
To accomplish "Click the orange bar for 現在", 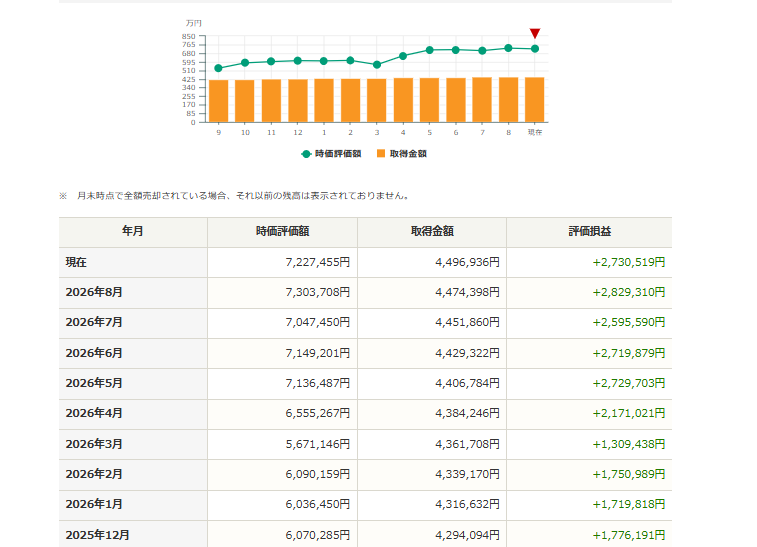I will pyautogui.click(x=534, y=99).
